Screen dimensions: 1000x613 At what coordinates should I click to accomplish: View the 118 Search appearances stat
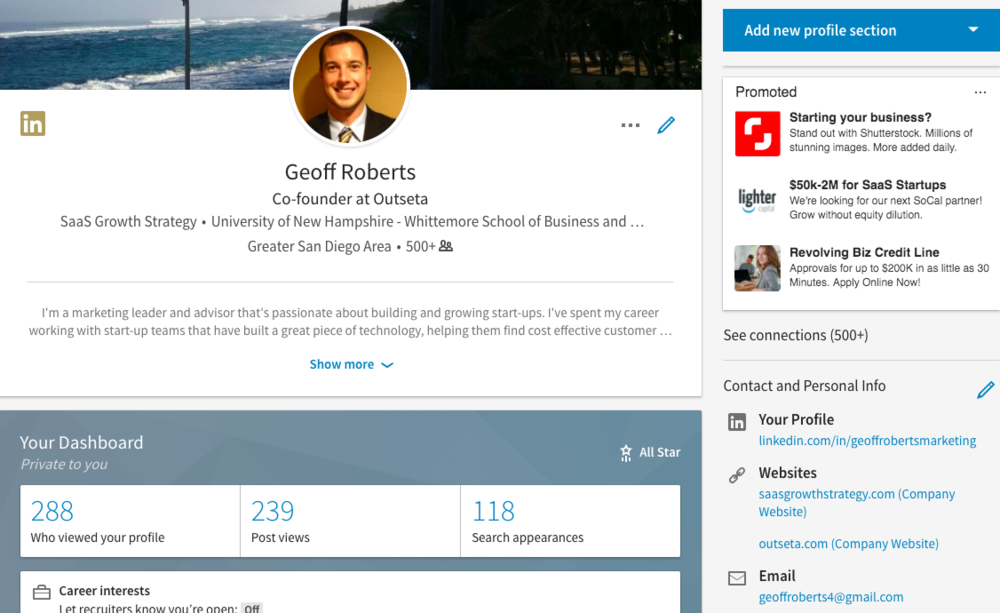[570, 521]
